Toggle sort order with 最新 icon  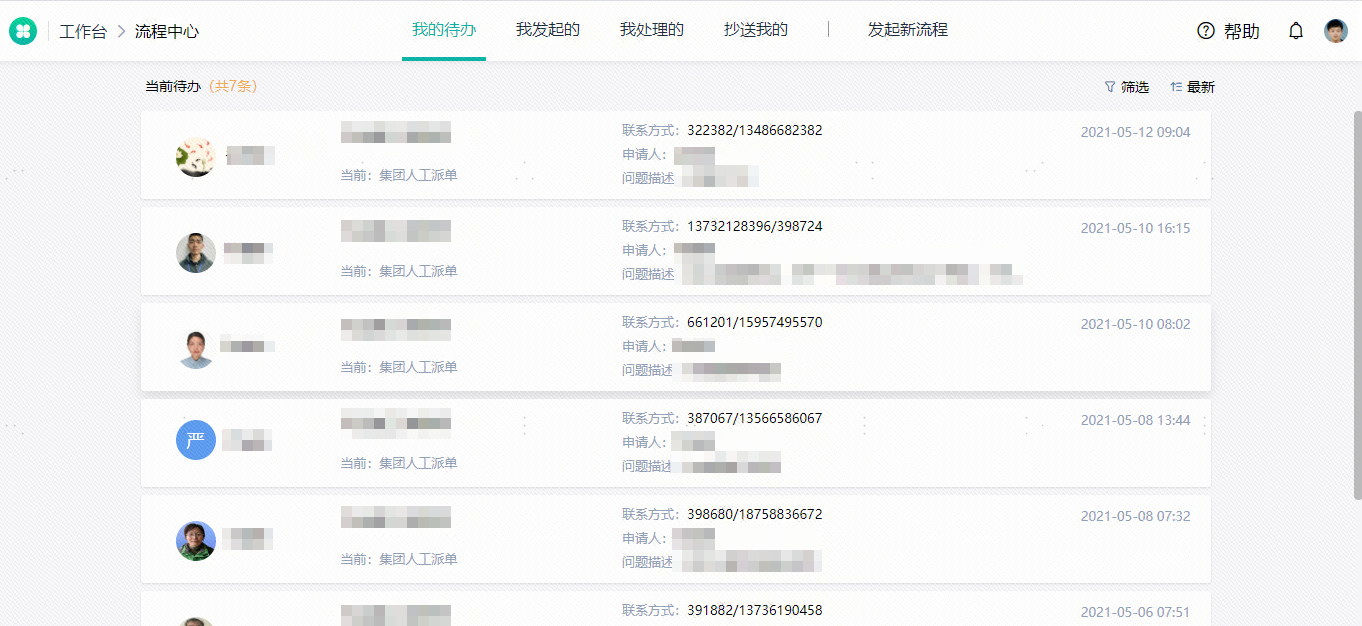click(1176, 87)
